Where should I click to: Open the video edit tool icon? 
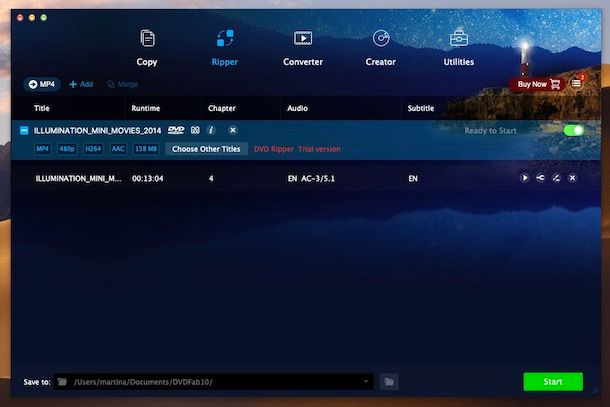coord(556,178)
